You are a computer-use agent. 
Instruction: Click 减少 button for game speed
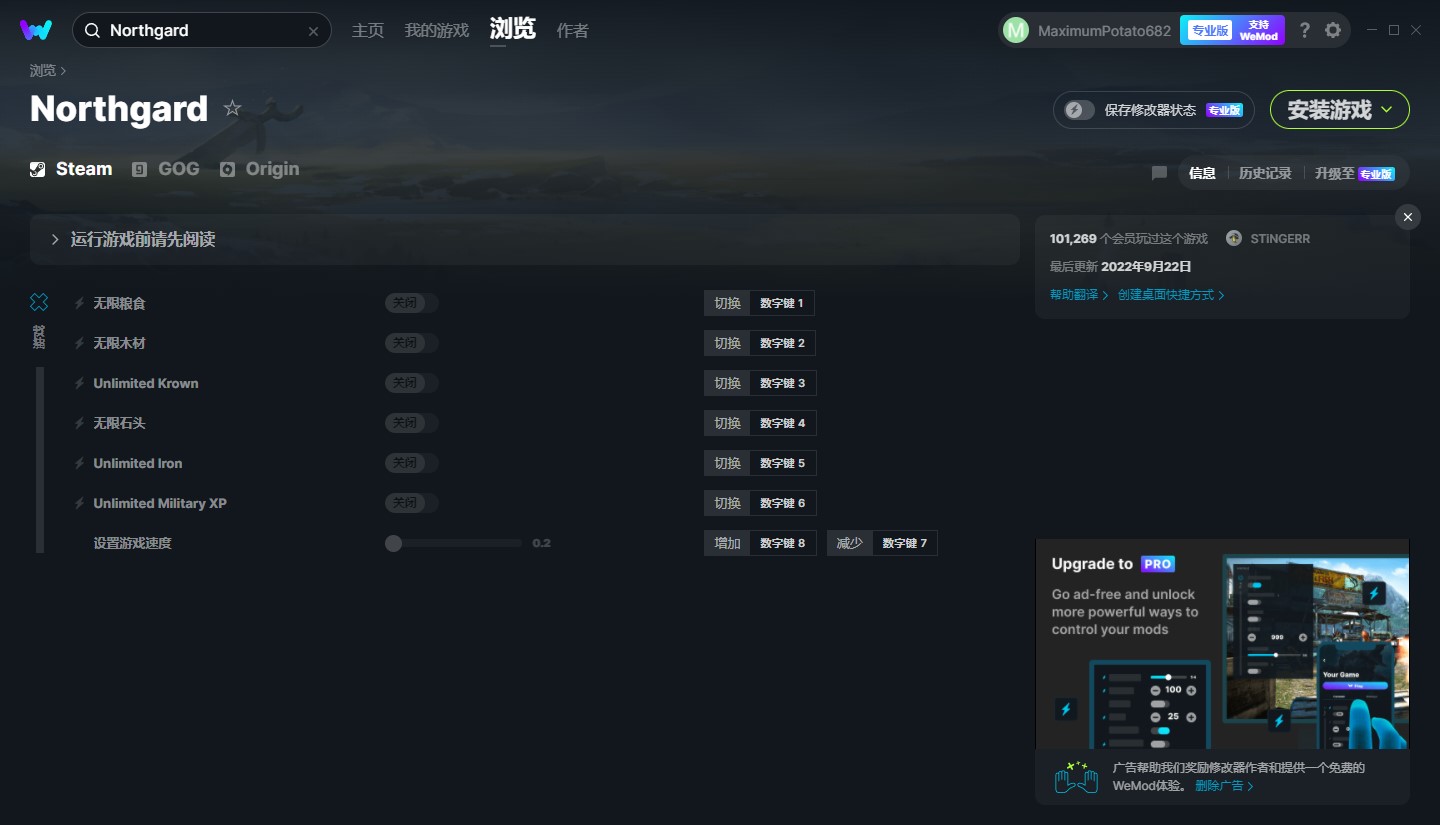(850, 543)
